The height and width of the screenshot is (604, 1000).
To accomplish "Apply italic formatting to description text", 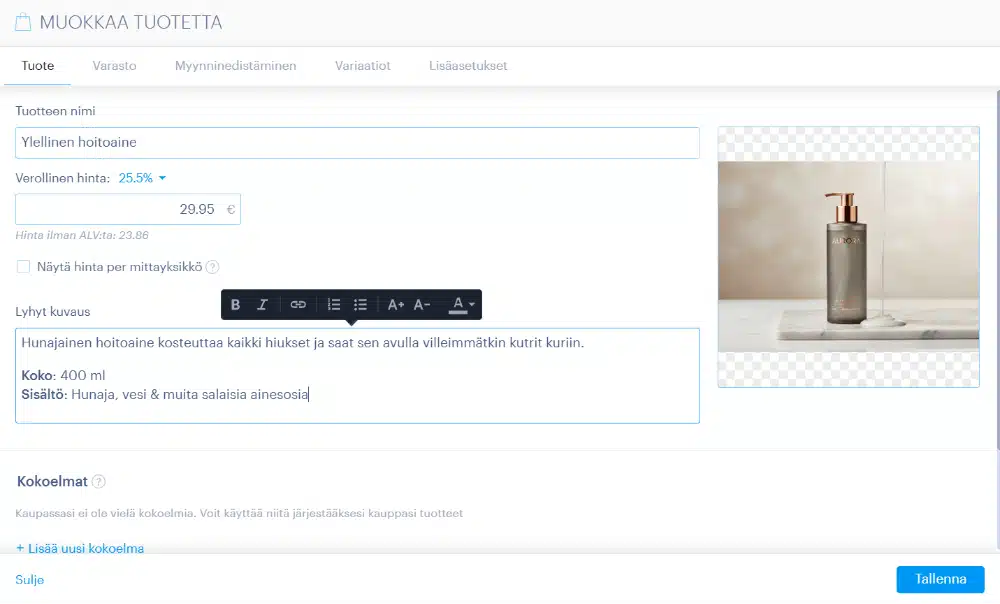I will tap(262, 305).
